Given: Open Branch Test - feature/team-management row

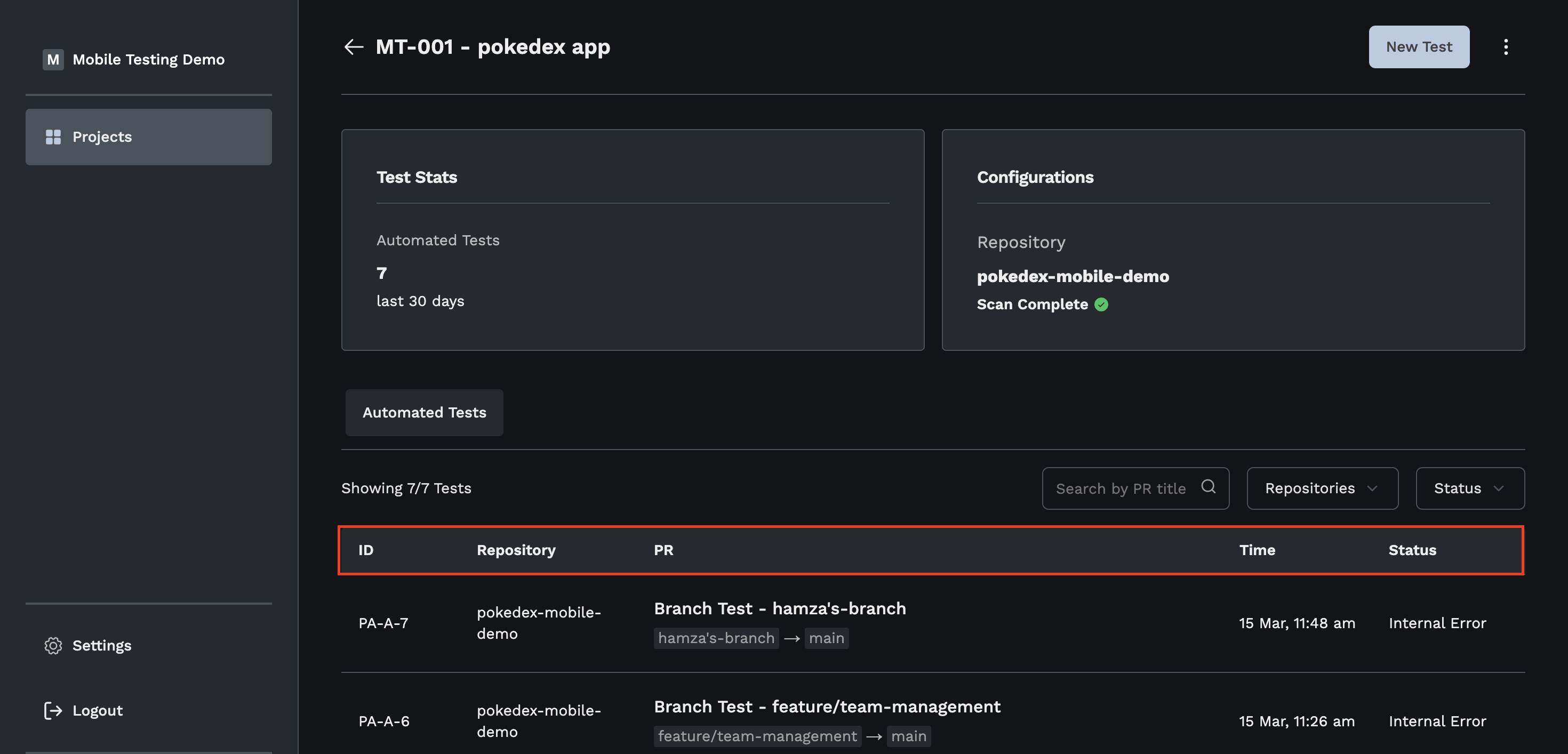Looking at the screenshot, I should 827,707.
